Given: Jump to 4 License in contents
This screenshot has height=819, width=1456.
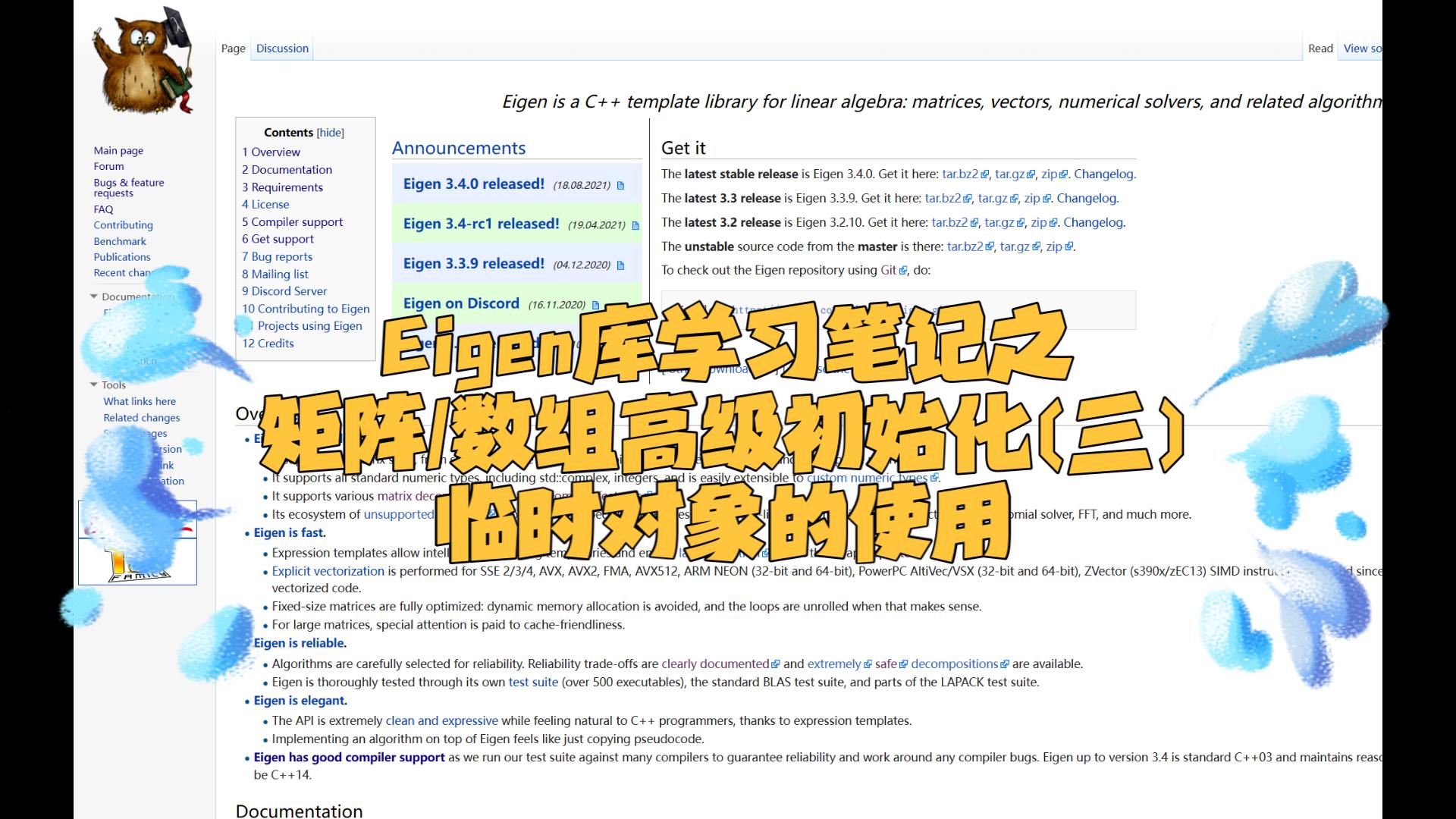Looking at the screenshot, I should point(265,204).
